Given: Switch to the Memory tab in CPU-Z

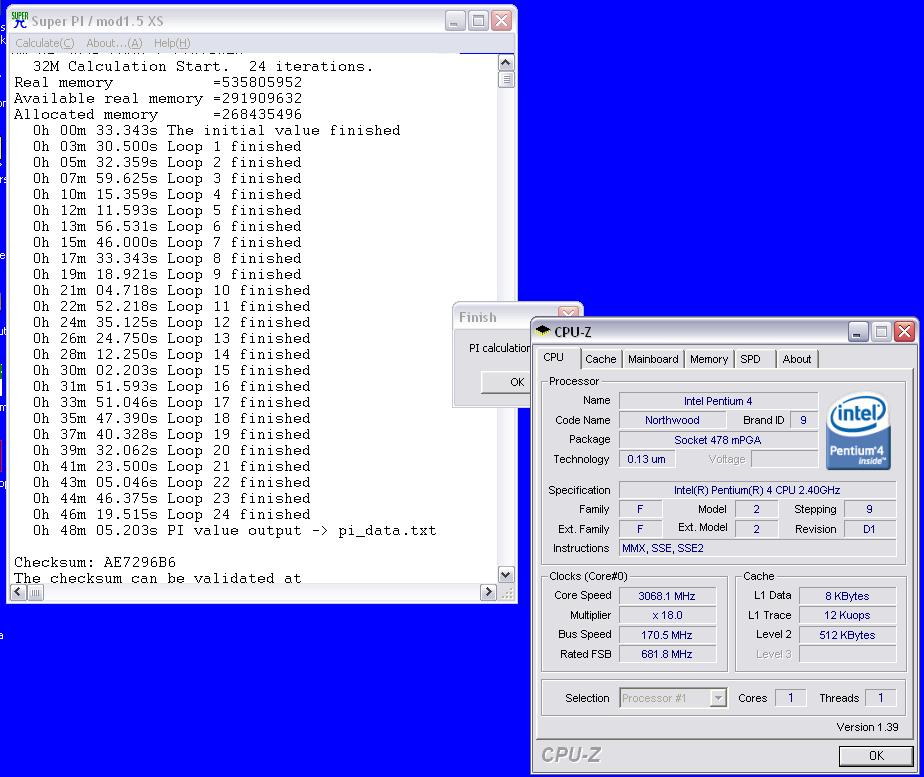Looking at the screenshot, I should click(709, 359).
